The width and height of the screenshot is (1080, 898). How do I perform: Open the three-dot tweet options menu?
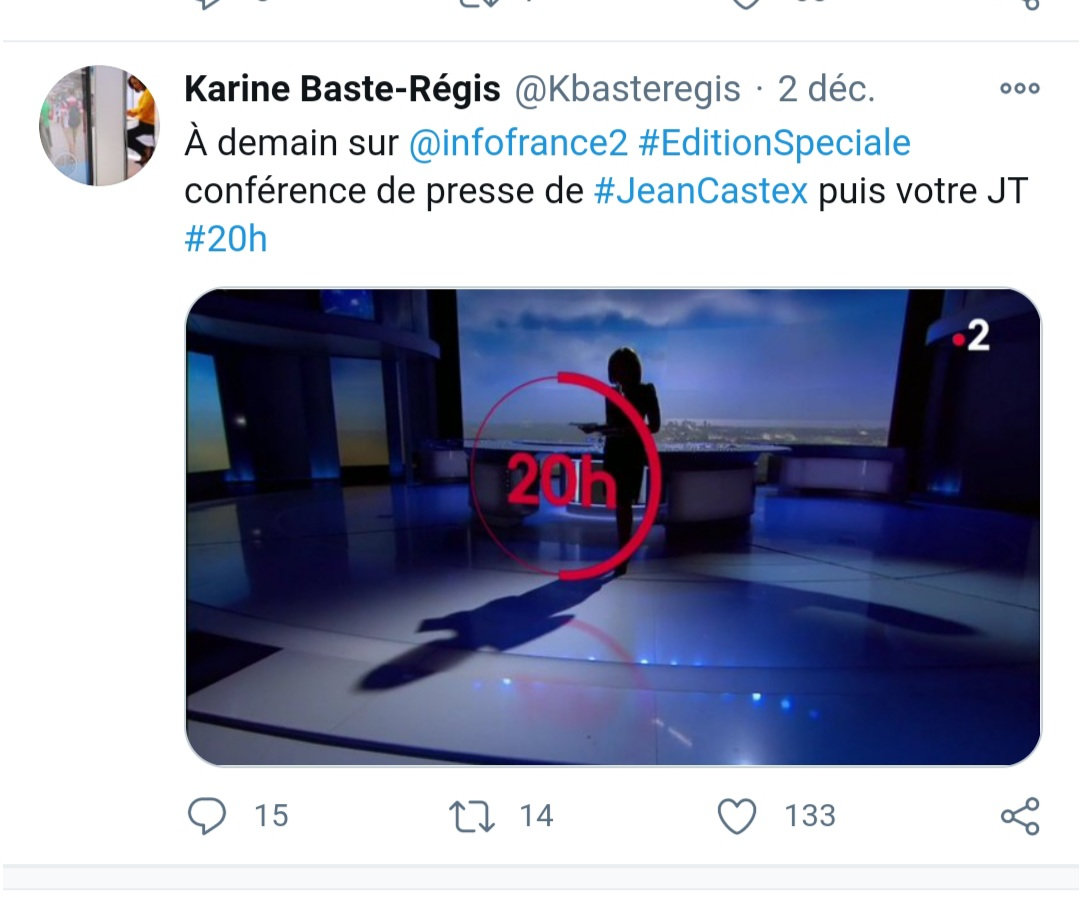(x=1020, y=88)
